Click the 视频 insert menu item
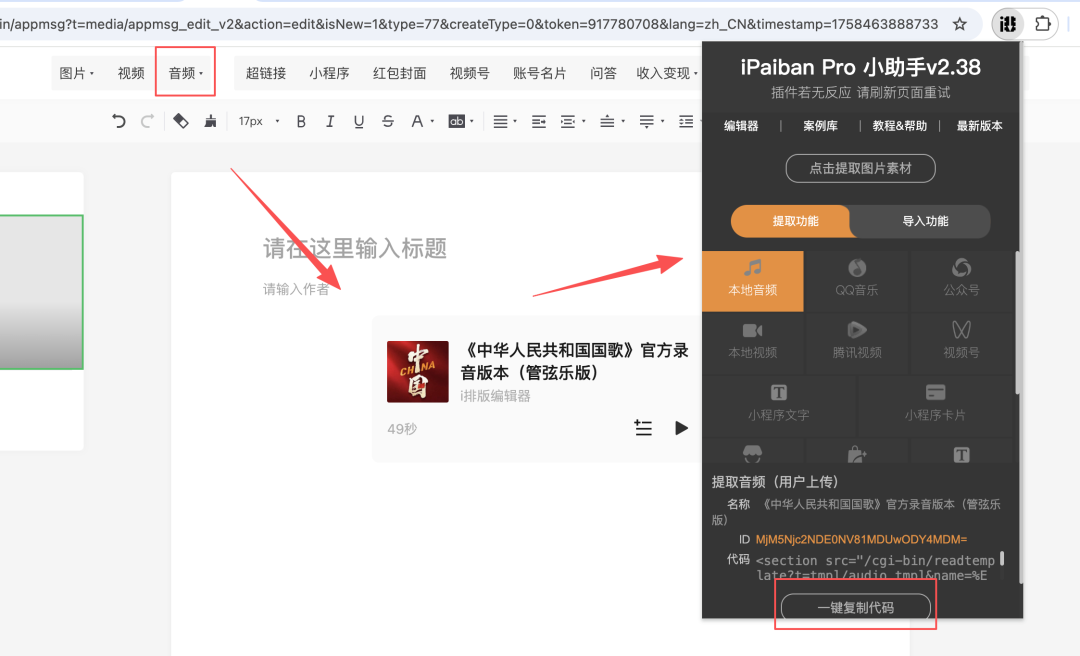The image size is (1080, 656). 131,73
